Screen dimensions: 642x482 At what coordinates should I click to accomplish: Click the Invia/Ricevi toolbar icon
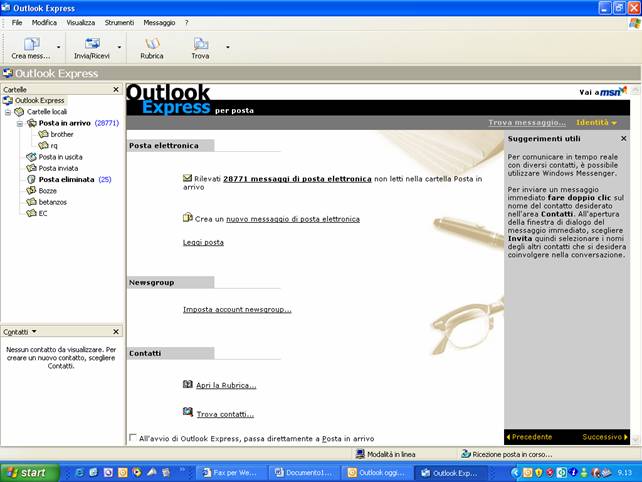pyautogui.click(x=92, y=43)
